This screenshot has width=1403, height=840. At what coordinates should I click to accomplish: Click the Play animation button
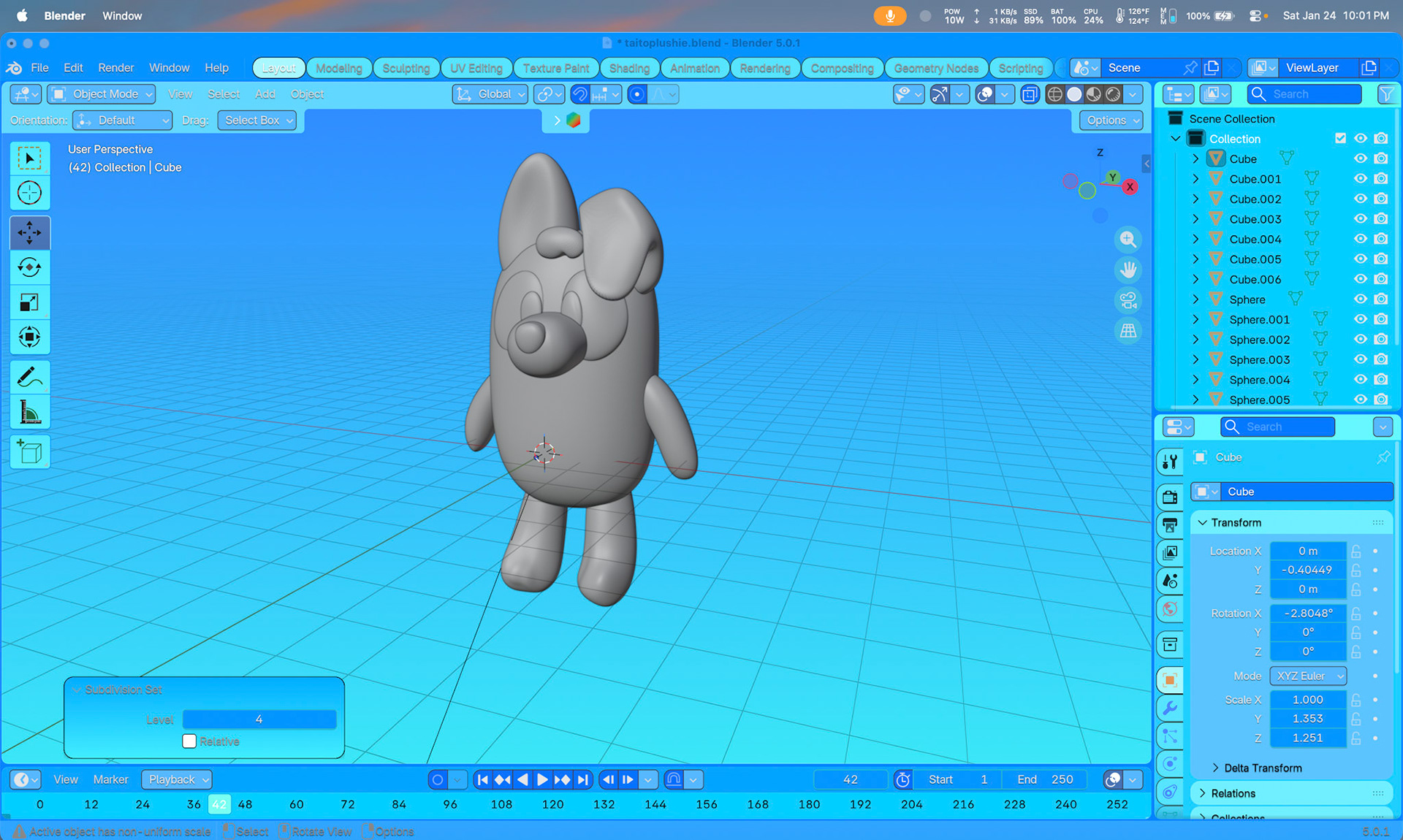coord(542,779)
